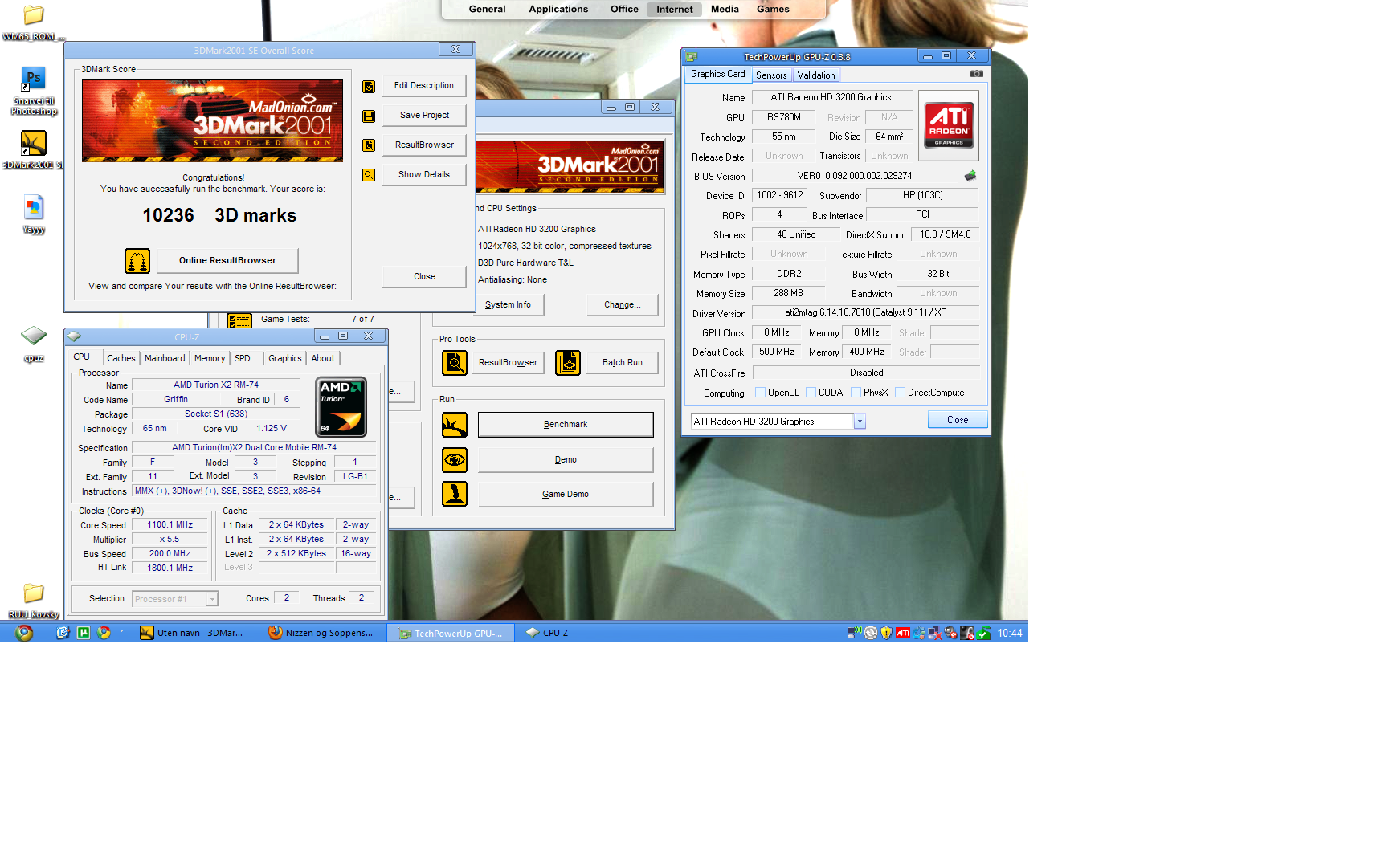Image resolution: width=1397 pixels, height=868 pixels.
Task: Click the Benchmark run icon
Action: [455, 425]
